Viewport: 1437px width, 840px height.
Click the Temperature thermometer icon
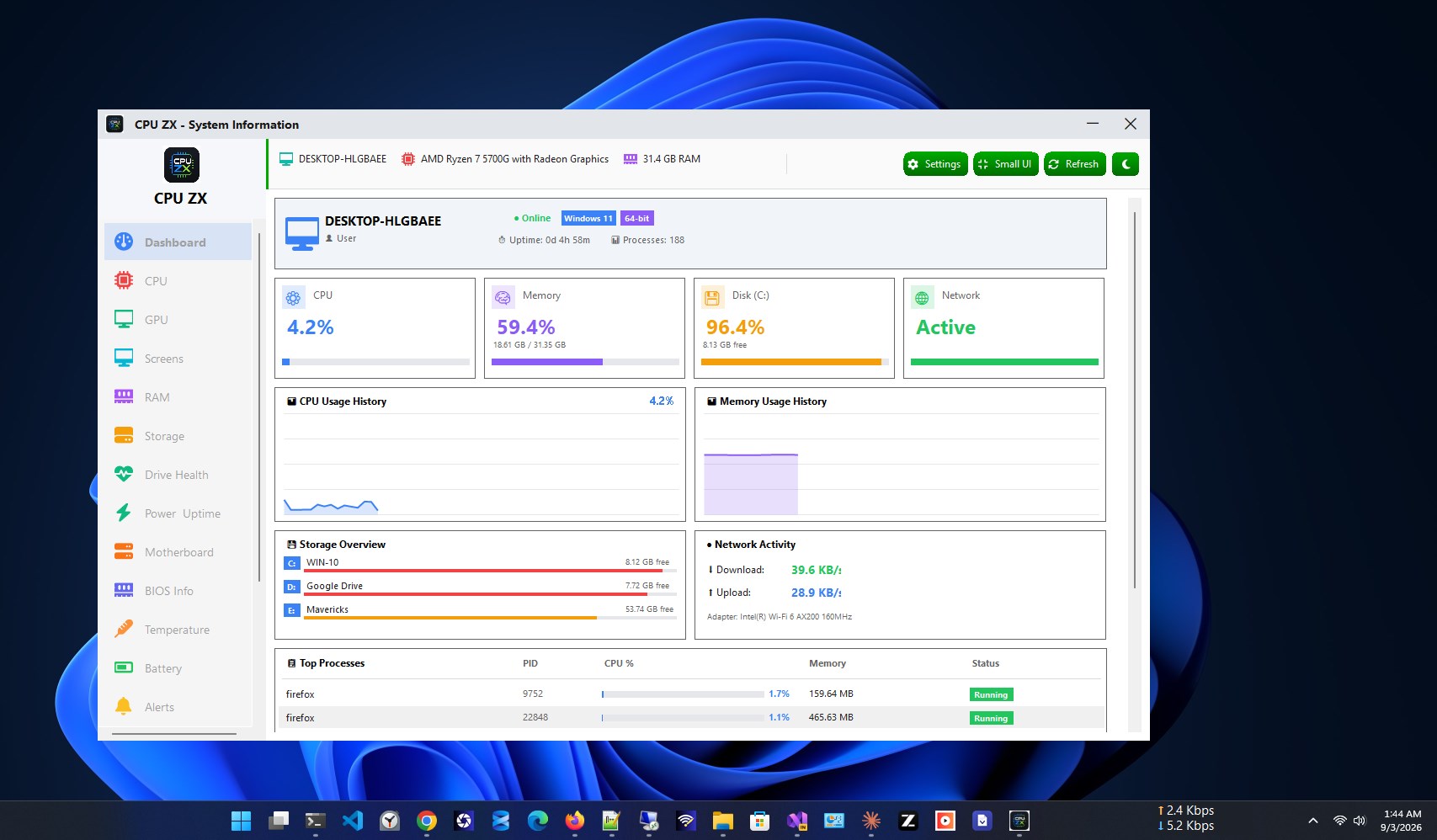tap(124, 630)
